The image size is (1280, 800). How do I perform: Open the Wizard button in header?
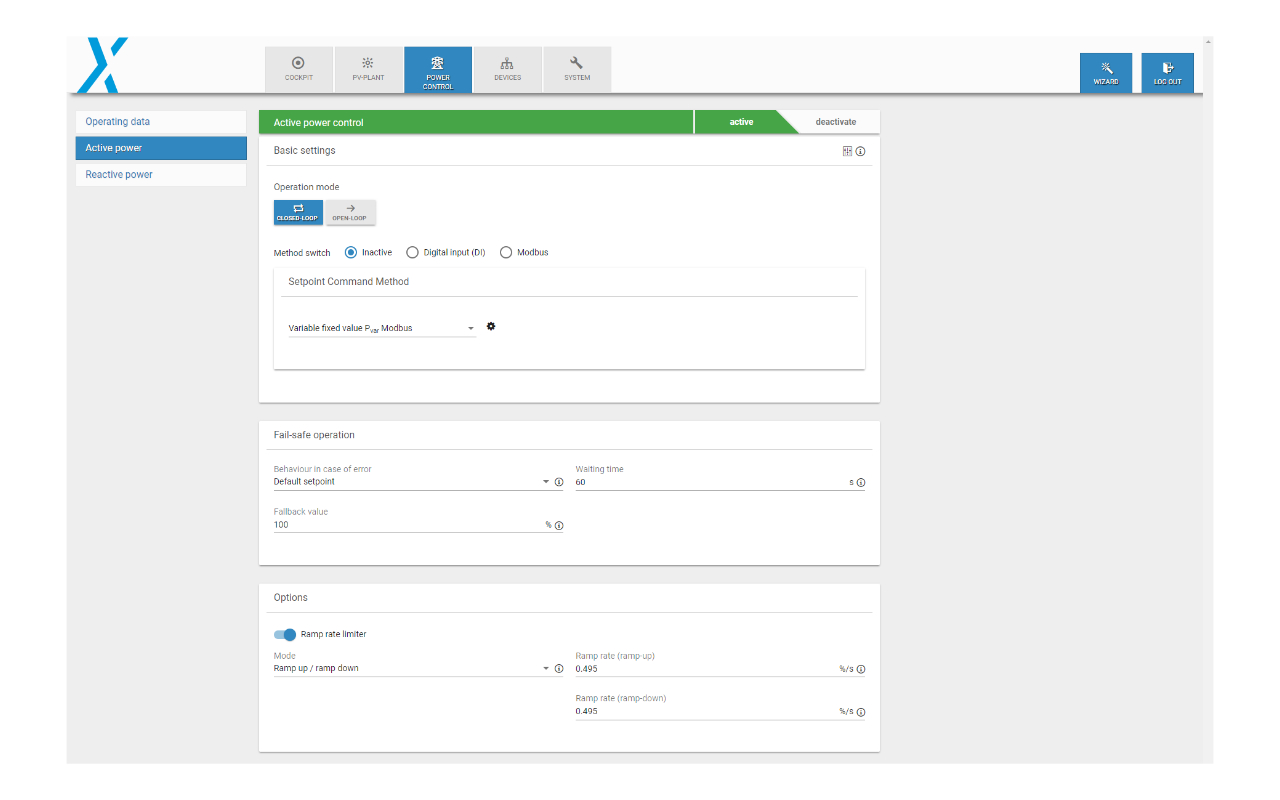(1106, 73)
